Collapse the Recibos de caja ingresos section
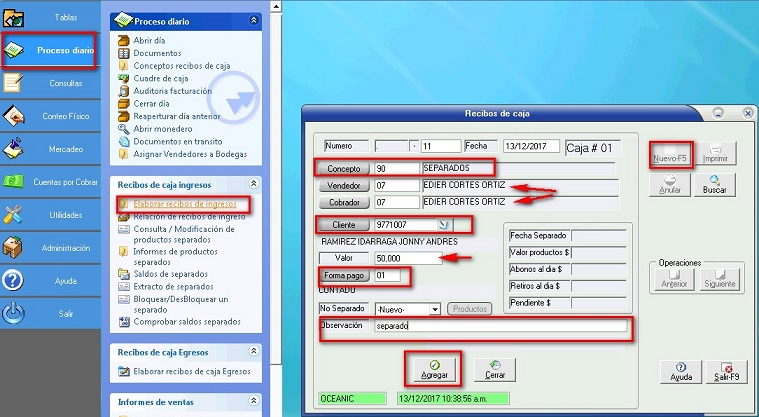Image resolution: width=759 pixels, height=417 pixels. click(253, 184)
